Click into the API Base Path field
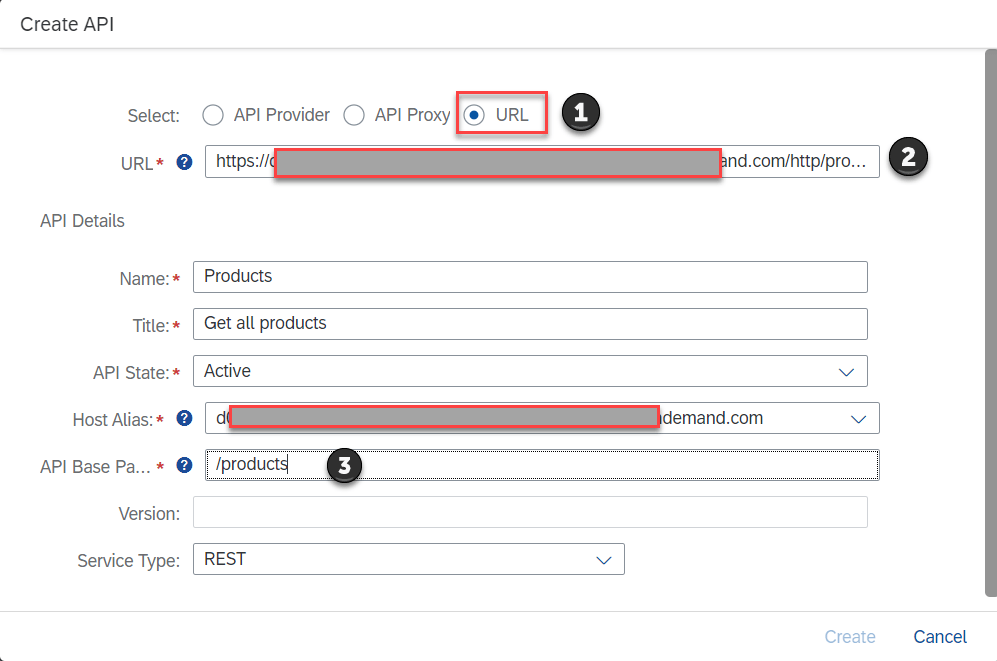 (600, 465)
